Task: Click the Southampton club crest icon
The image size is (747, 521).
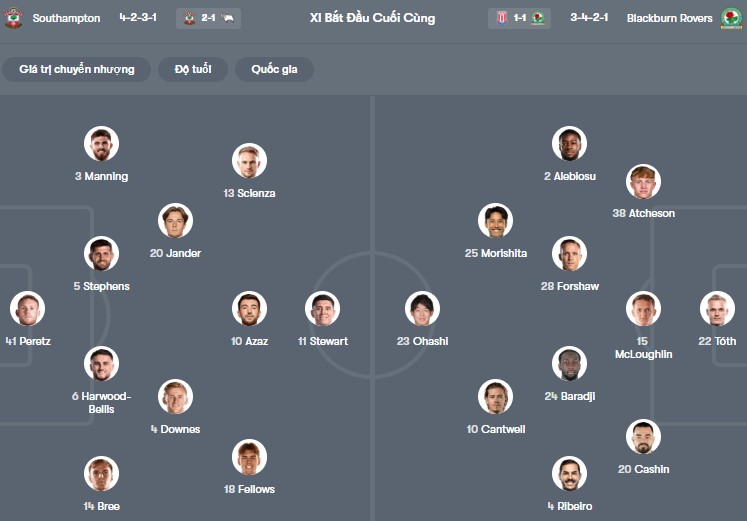Action: click(x=13, y=18)
